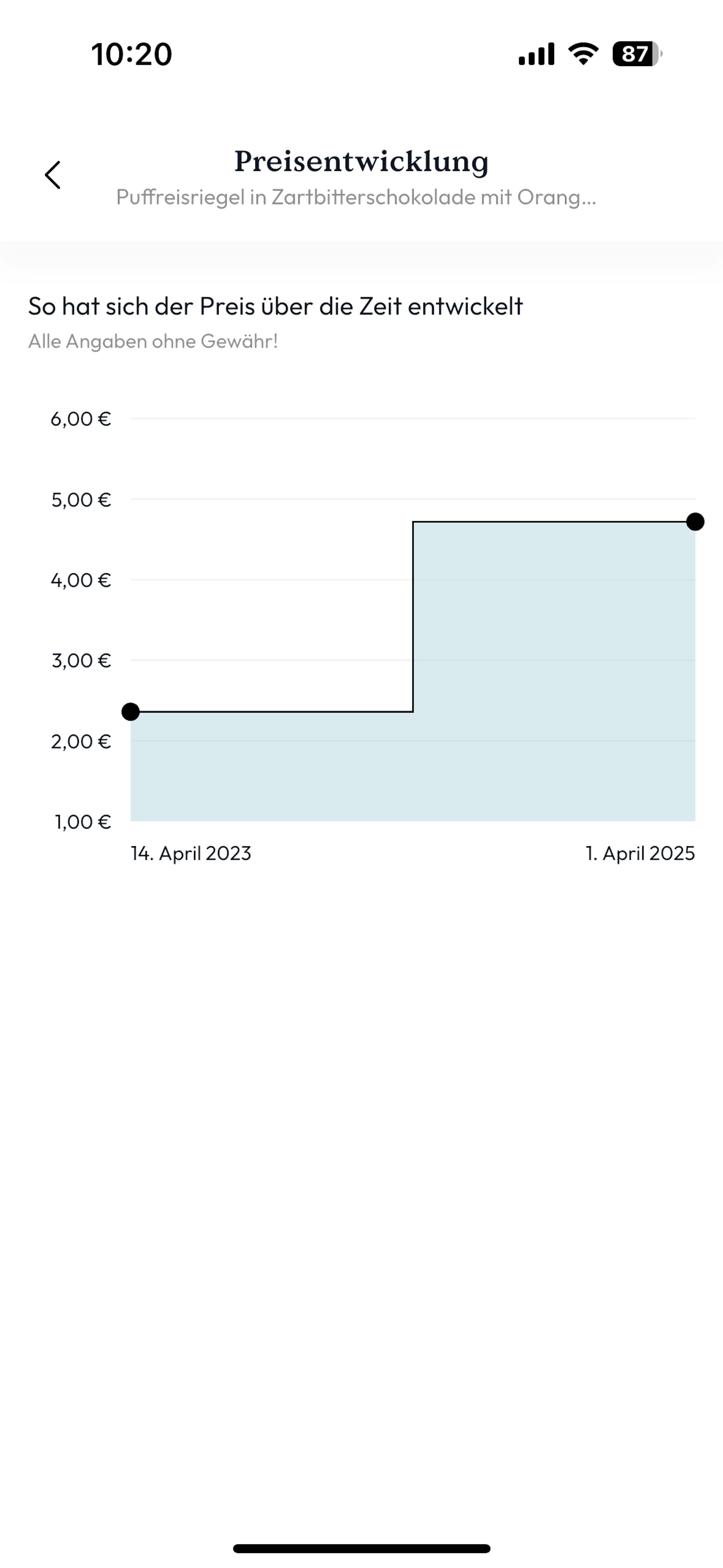Tap the back arrow icon
723x1568 pixels.
(53, 175)
